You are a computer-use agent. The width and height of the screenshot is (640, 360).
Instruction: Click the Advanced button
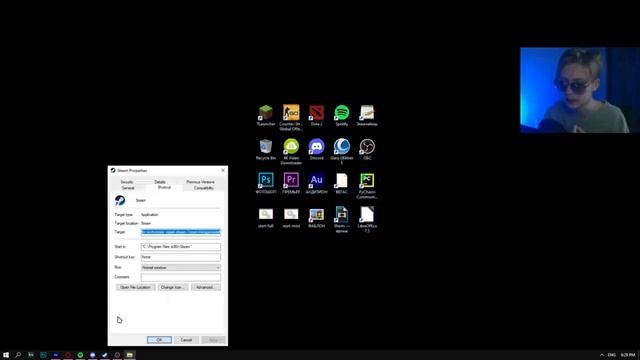coord(206,287)
